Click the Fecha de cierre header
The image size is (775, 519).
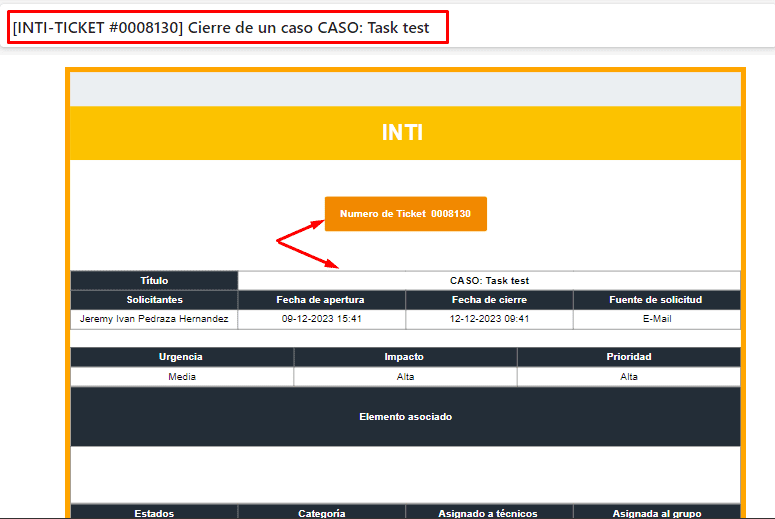(x=489, y=300)
